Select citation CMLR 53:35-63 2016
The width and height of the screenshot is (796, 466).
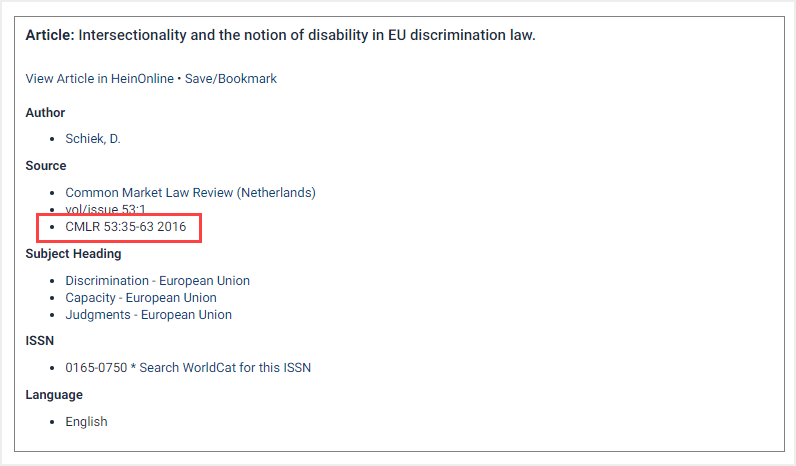126,226
